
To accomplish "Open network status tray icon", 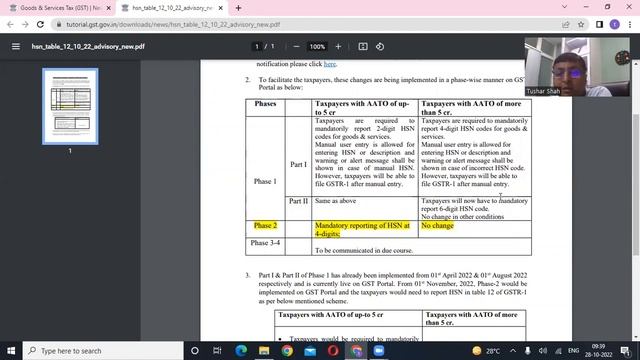I will tap(558, 351).
